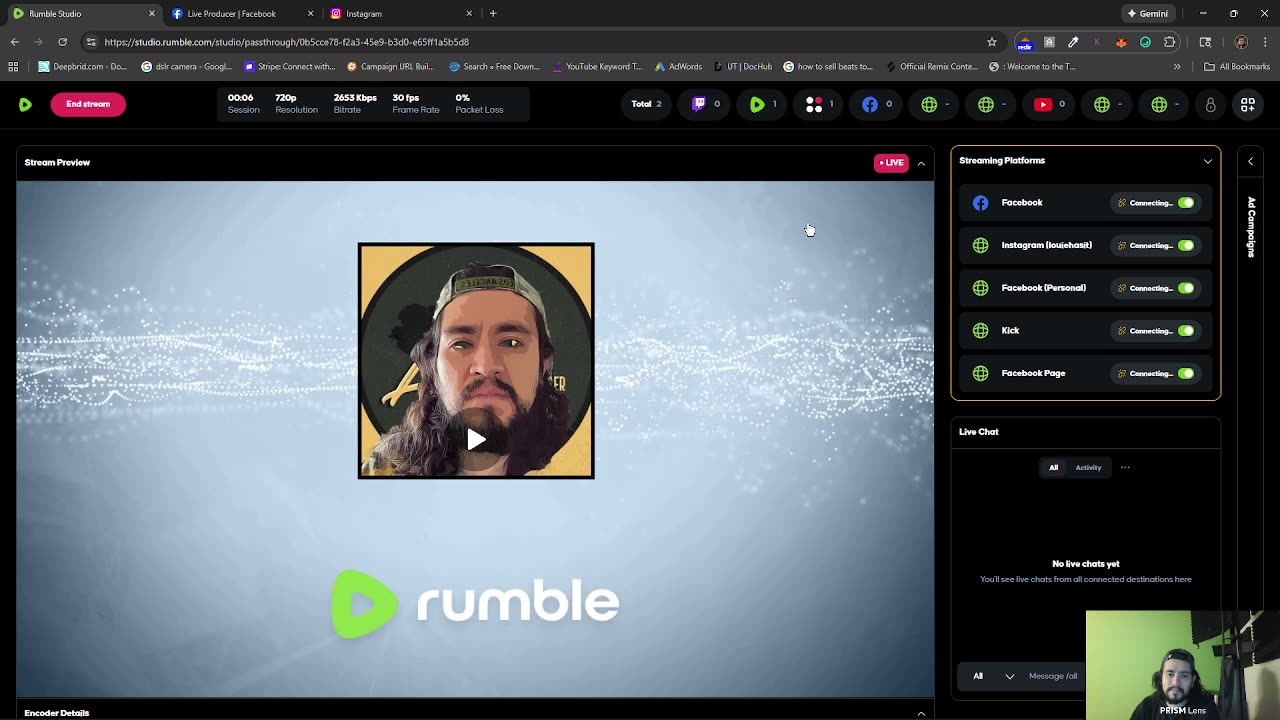Open the redir extension icon
This screenshot has height=720, width=1280.
pyautogui.click(x=1024, y=42)
